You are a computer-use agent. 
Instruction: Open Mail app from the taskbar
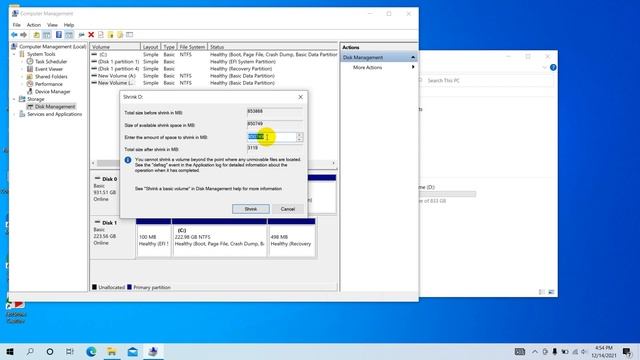coord(133,351)
